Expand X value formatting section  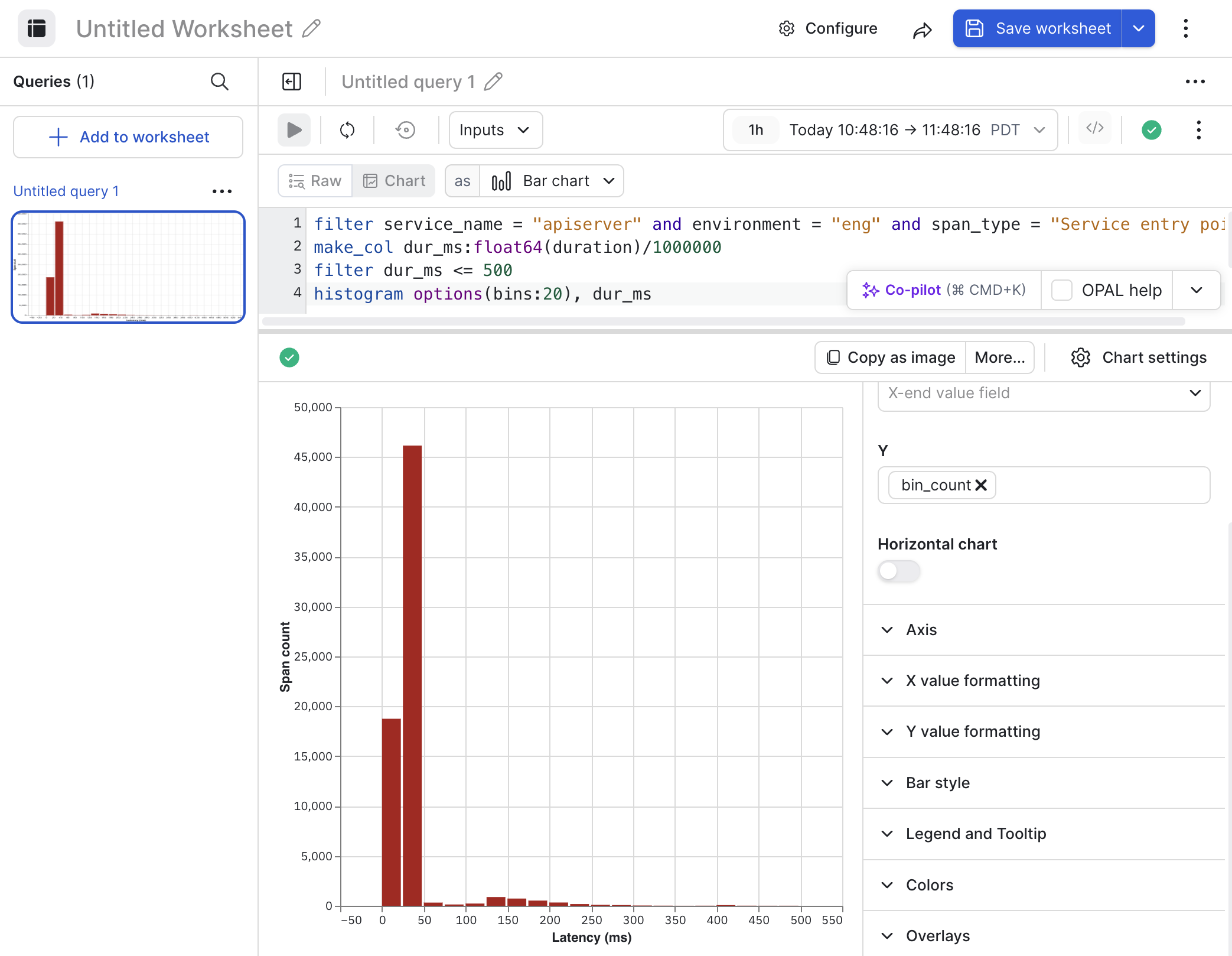pyautogui.click(x=1043, y=681)
